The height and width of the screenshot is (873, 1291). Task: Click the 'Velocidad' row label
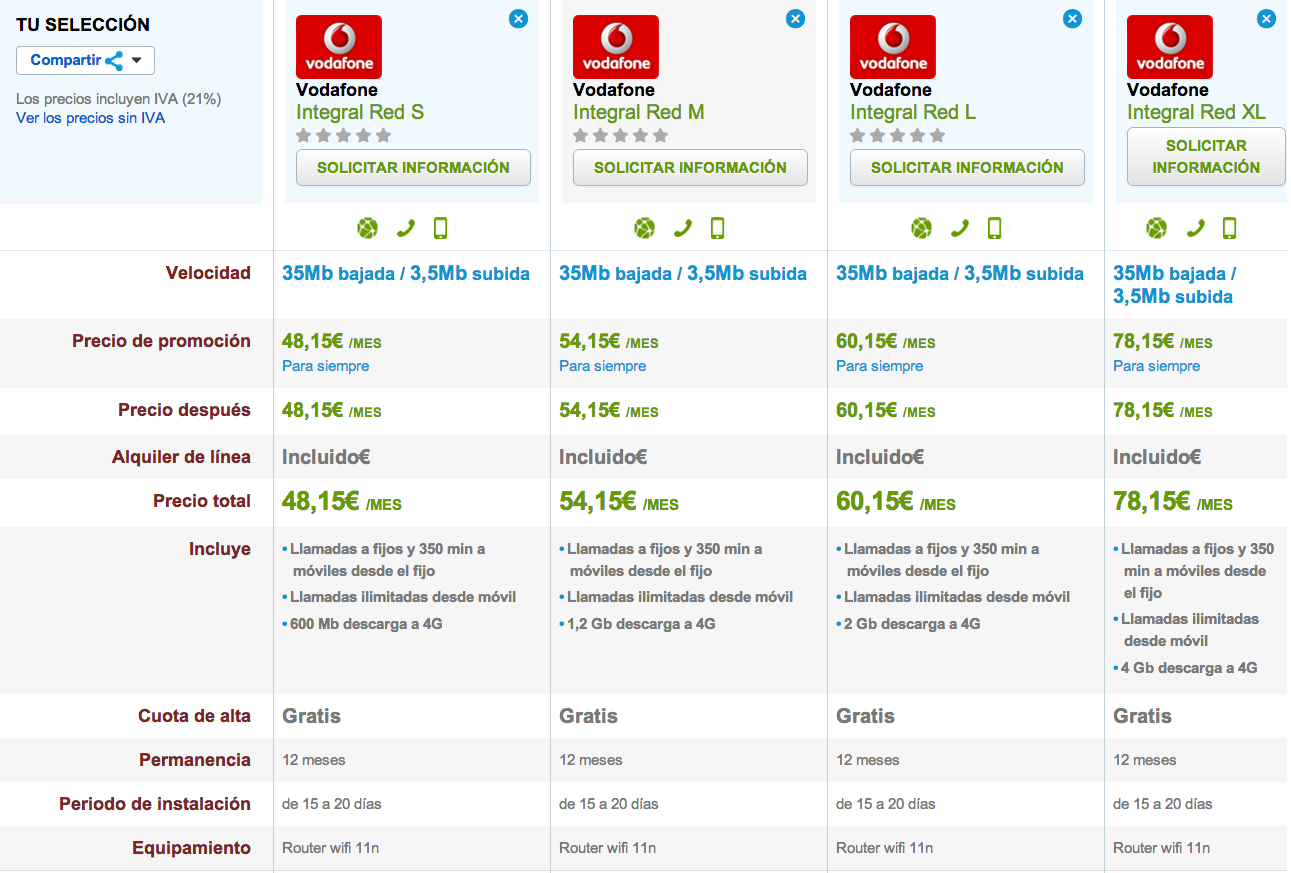tap(208, 273)
